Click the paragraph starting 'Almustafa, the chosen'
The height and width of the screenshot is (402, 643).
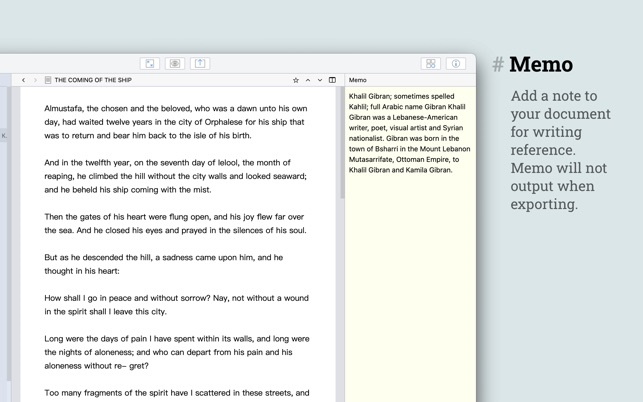click(x=176, y=122)
